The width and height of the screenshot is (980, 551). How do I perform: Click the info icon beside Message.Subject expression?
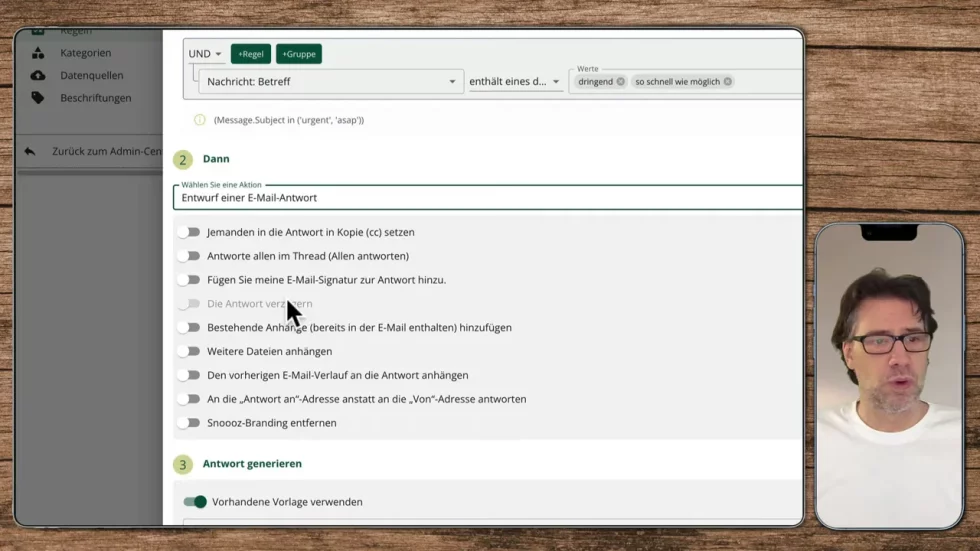tap(200, 120)
